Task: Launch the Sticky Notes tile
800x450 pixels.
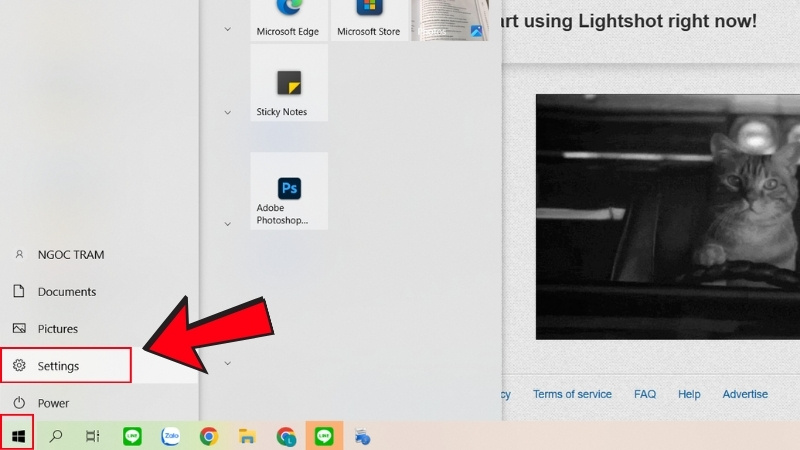Action: pos(289,83)
